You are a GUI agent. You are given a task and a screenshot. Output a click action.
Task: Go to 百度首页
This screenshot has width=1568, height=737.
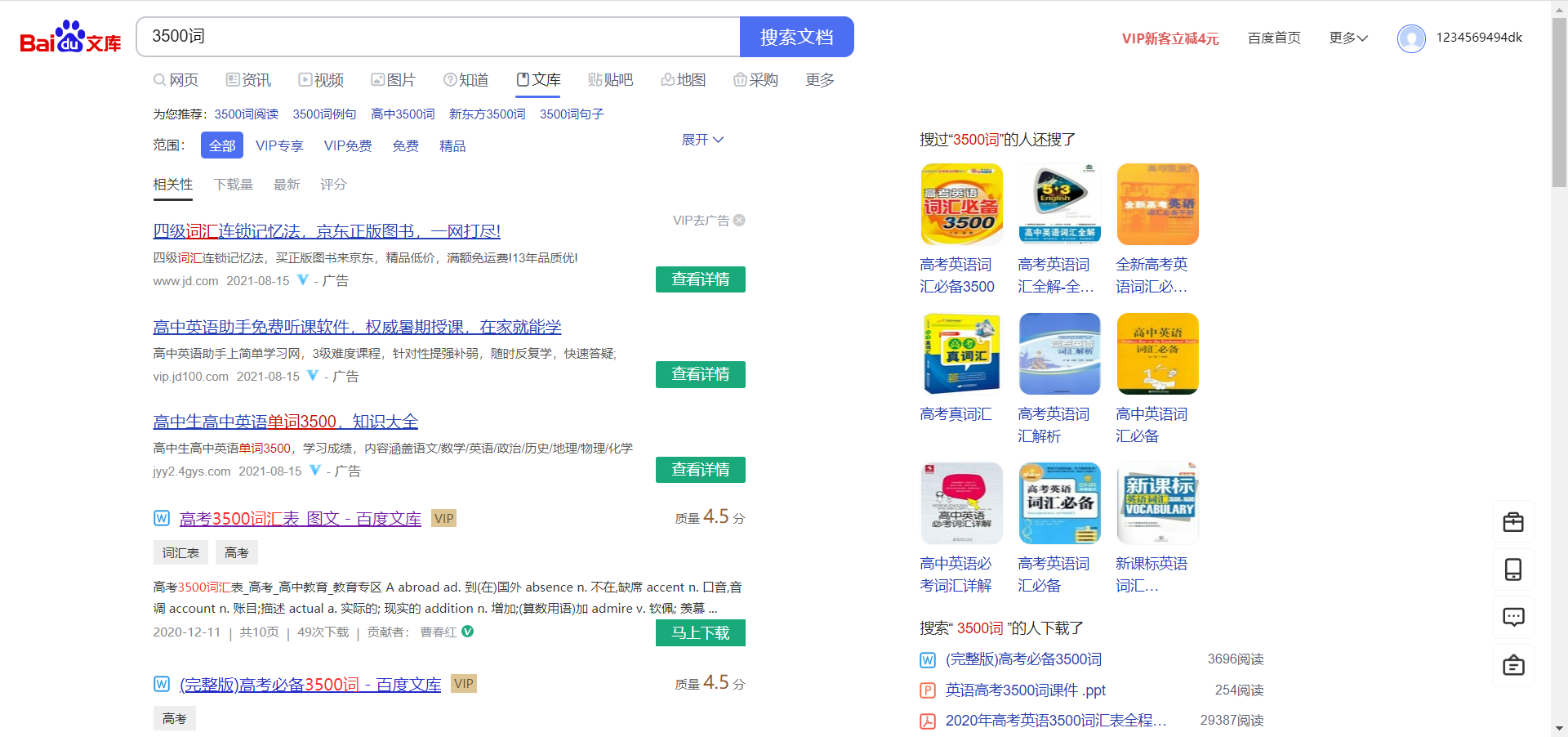coord(1274,38)
